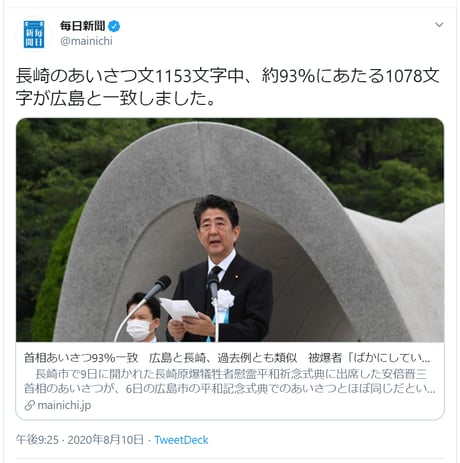Open the mainichi.jp domain link
460x463 pixels.
64,405
